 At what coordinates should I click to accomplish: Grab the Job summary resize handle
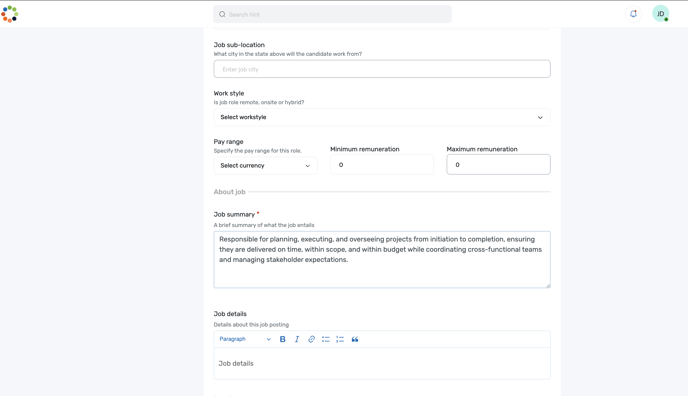point(548,285)
